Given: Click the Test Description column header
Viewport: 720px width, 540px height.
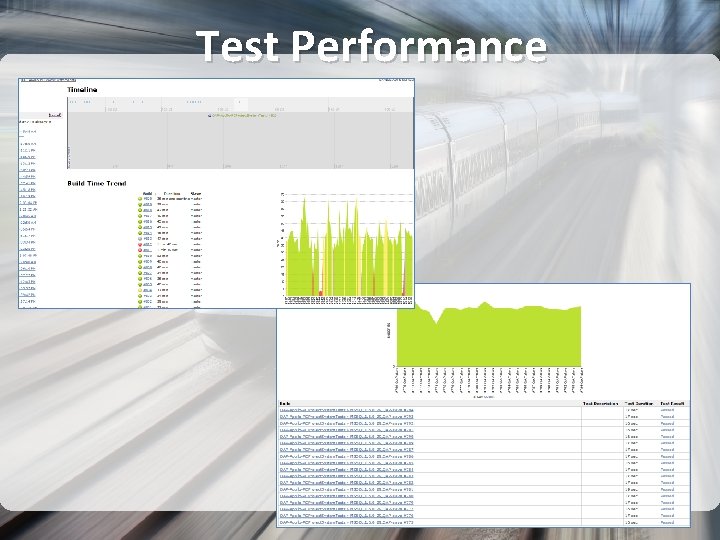Looking at the screenshot, I should [600, 403].
